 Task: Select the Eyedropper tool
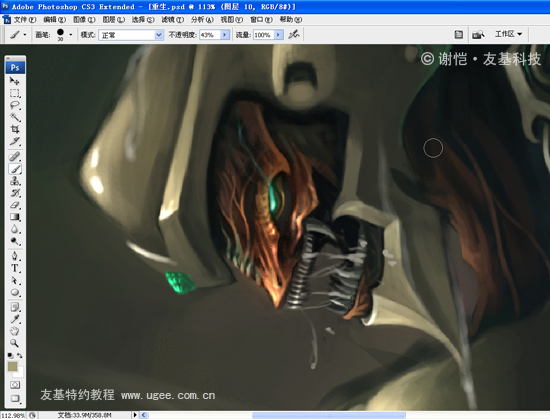(15, 319)
